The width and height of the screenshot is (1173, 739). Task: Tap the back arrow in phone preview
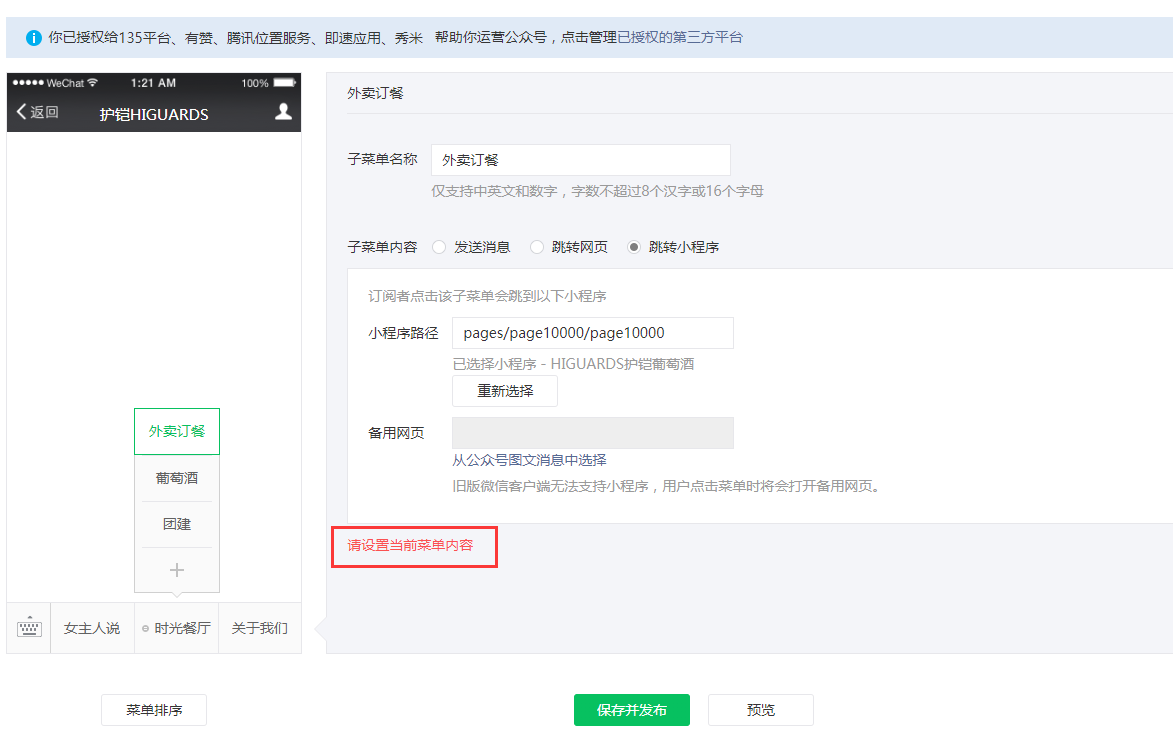(x=21, y=111)
